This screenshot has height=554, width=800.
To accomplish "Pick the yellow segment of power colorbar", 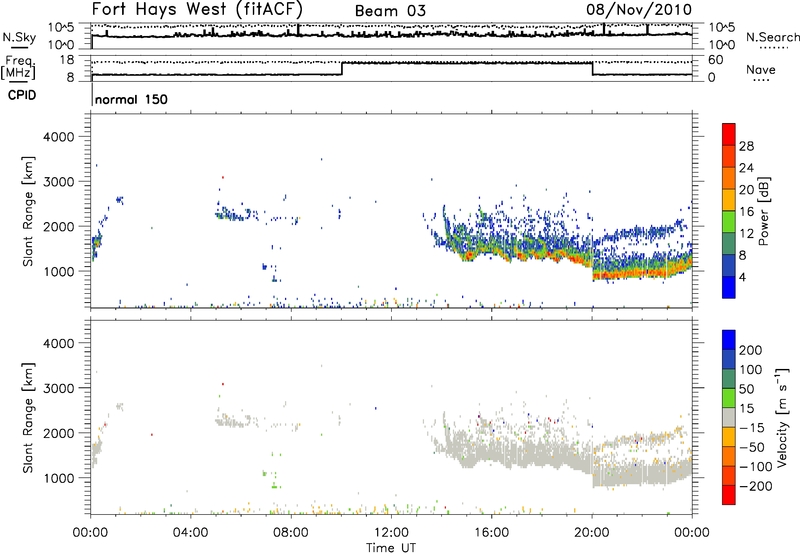I will click(x=729, y=200).
